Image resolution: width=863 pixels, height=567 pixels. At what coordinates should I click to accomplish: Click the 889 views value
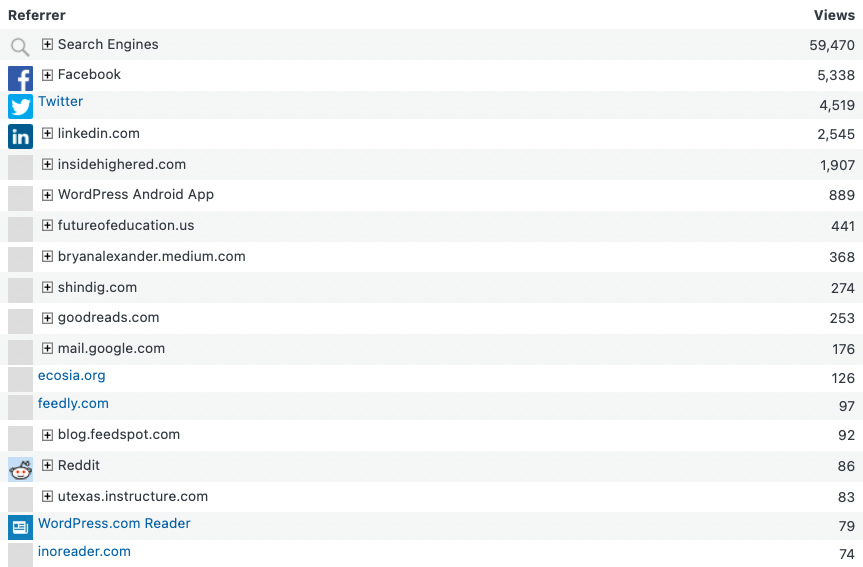coord(842,195)
